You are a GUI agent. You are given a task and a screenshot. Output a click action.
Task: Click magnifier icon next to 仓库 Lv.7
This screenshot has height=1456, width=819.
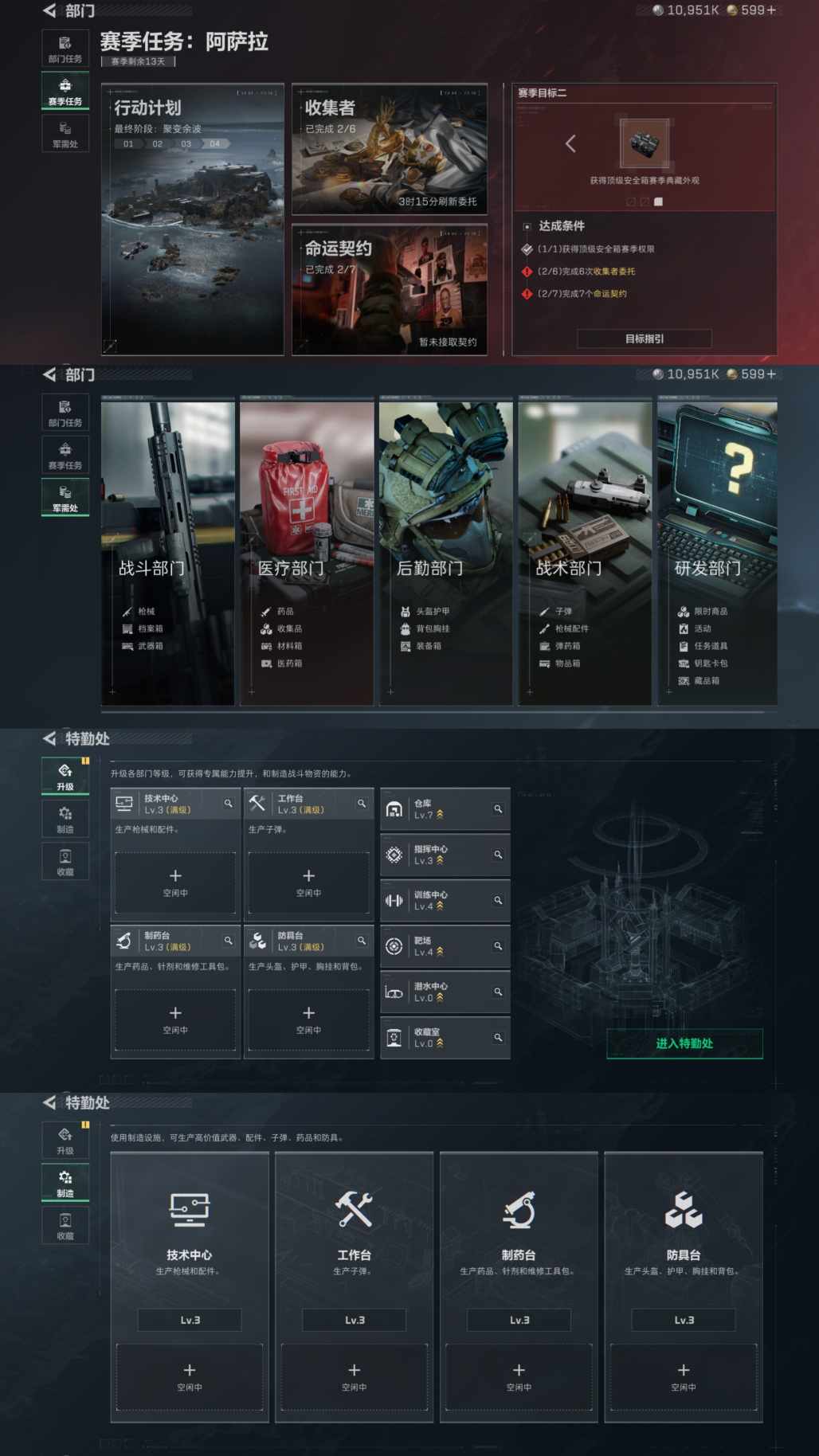coord(498,809)
